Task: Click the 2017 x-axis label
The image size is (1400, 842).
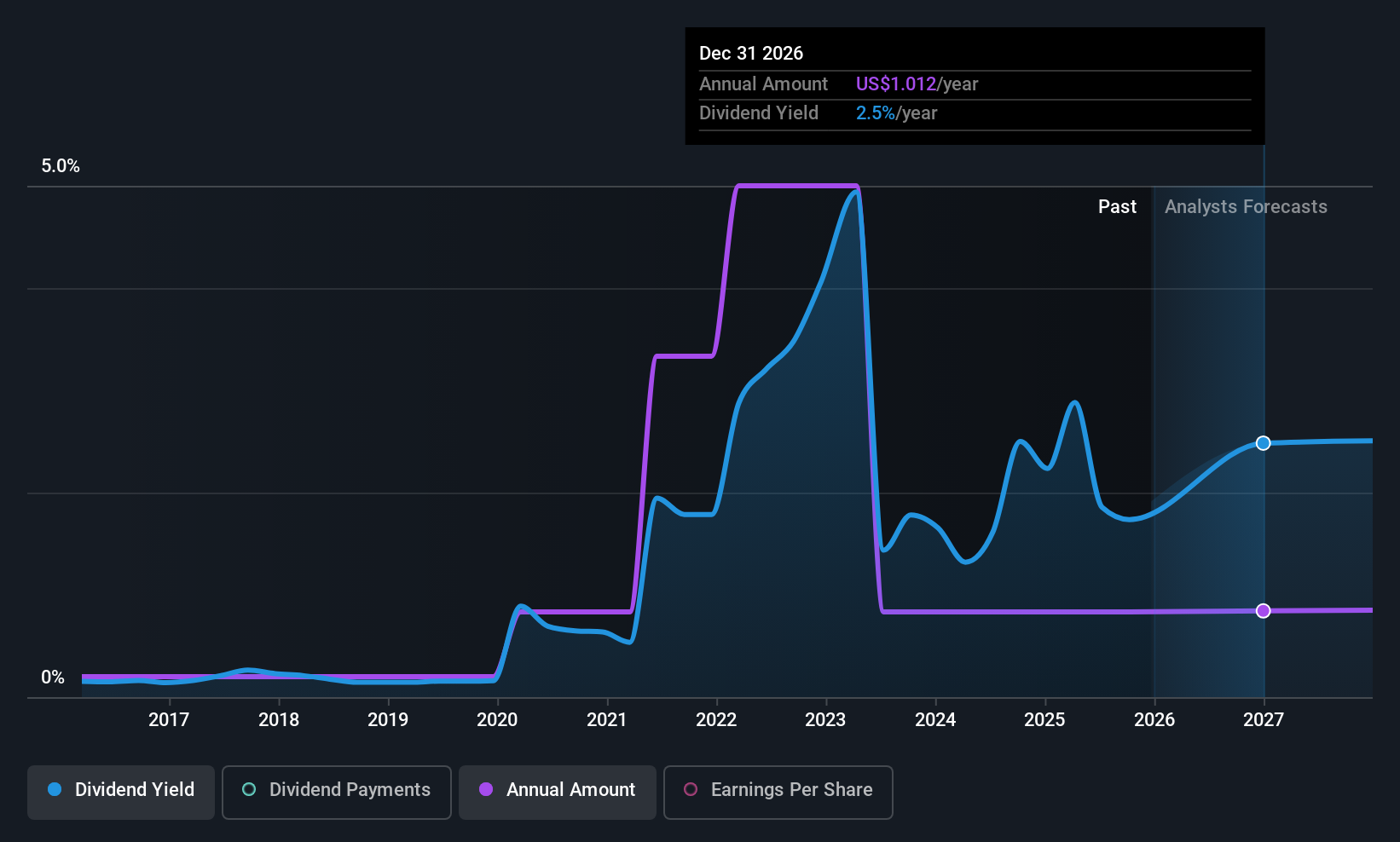Action: click(169, 719)
